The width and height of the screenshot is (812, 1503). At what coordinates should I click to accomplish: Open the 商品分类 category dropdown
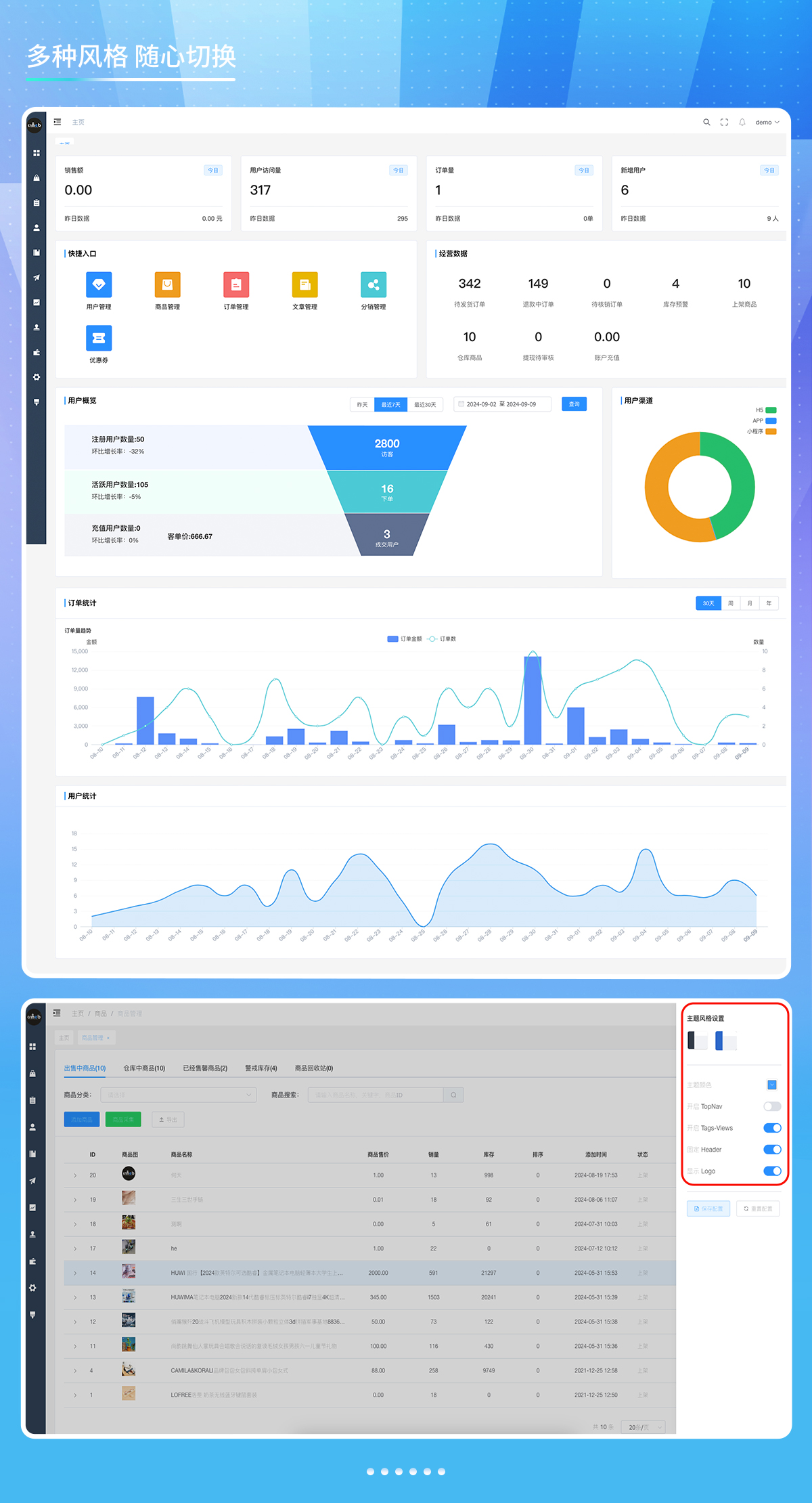tap(179, 1095)
